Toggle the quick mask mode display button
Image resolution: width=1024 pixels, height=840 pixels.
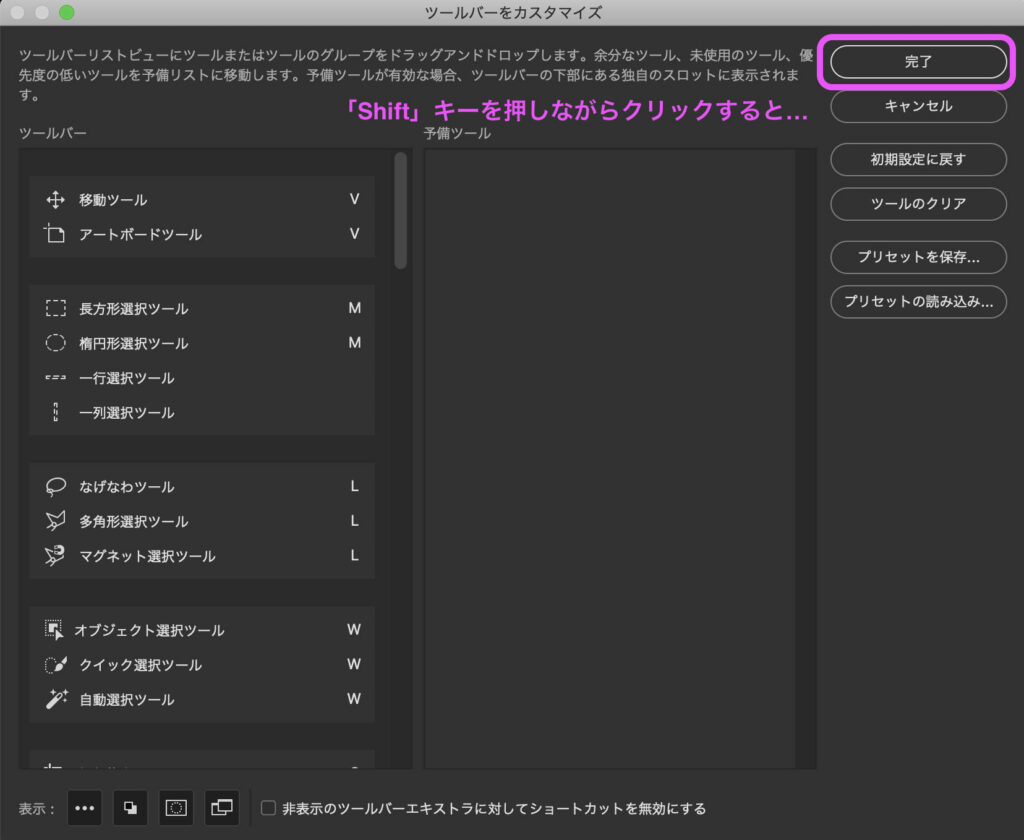[176, 808]
